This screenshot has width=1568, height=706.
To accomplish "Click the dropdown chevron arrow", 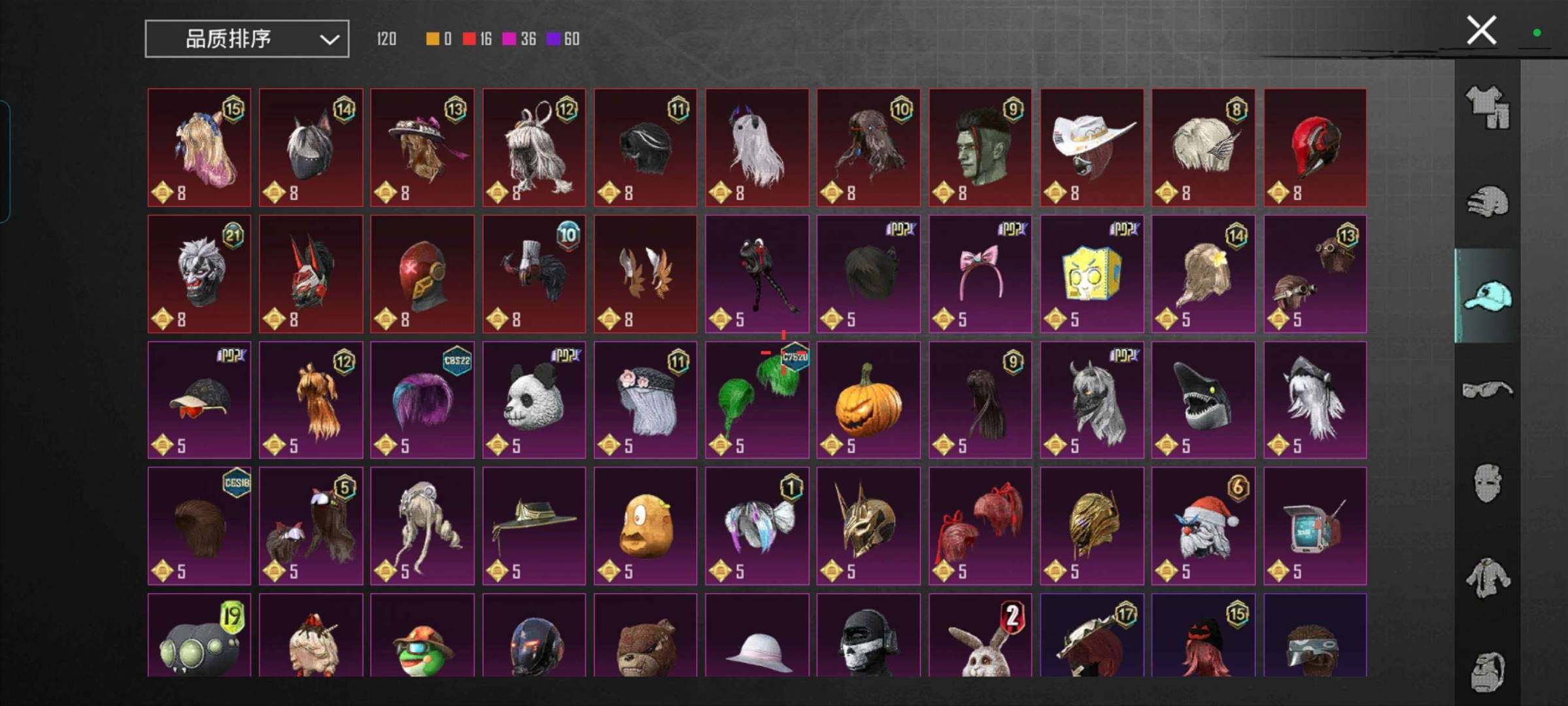I will click(x=330, y=40).
